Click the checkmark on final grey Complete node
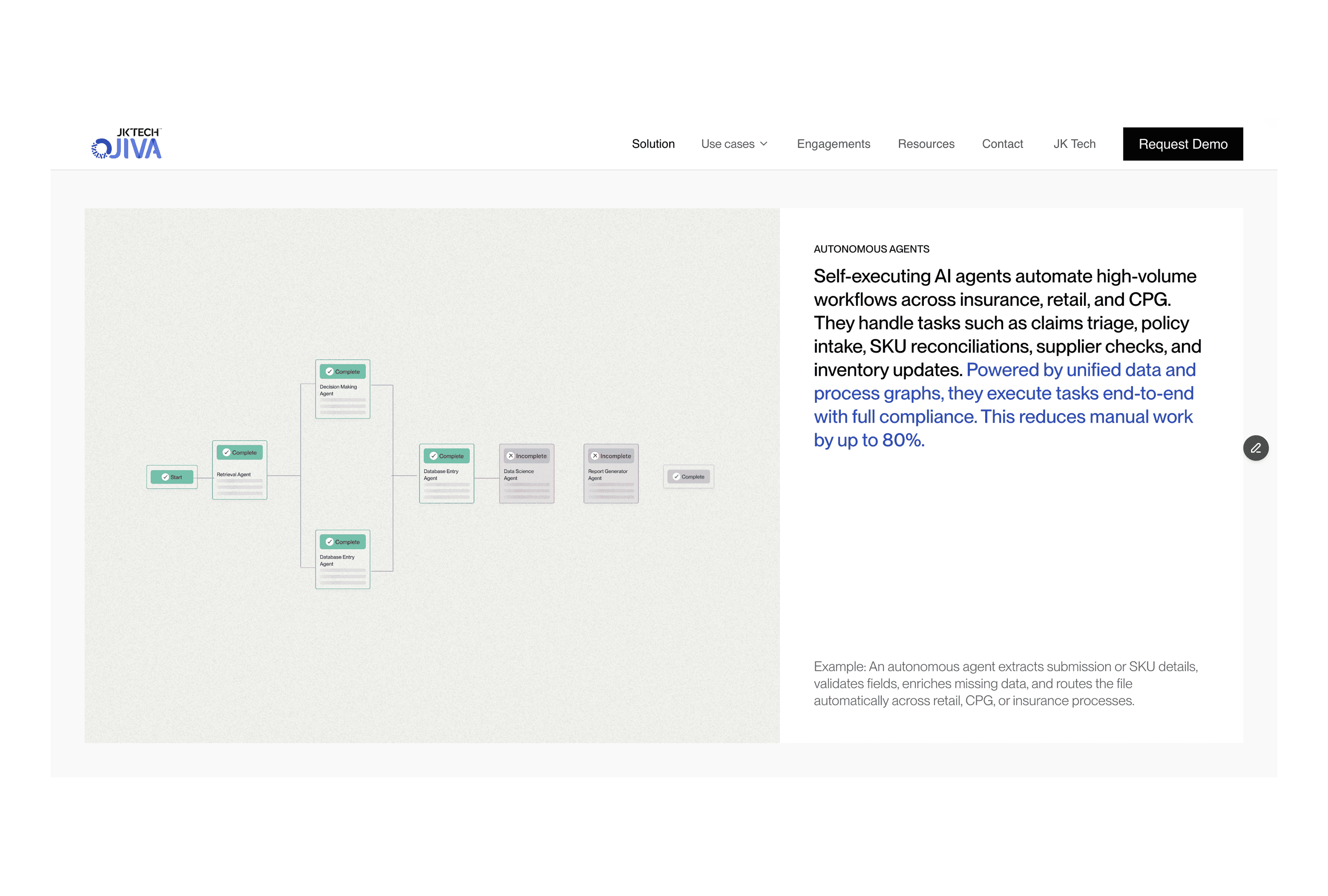The image size is (1328, 896). click(676, 476)
